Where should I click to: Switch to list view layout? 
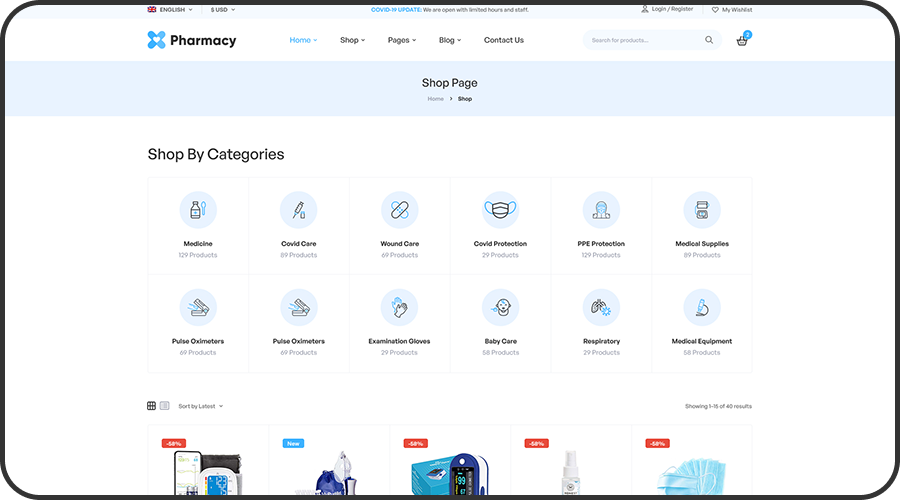(165, 406)
